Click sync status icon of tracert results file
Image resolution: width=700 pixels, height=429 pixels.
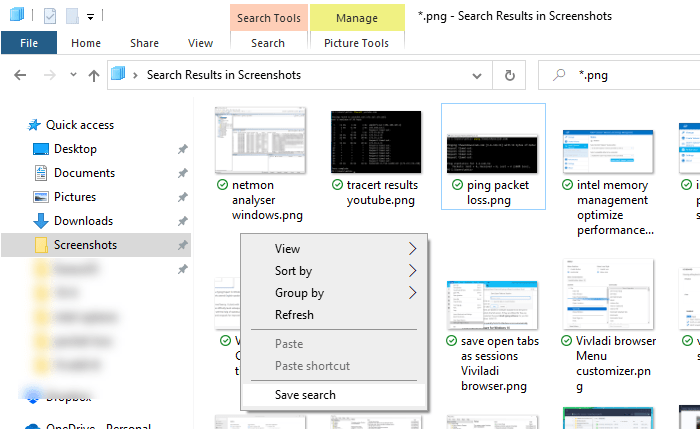(338, 185)
